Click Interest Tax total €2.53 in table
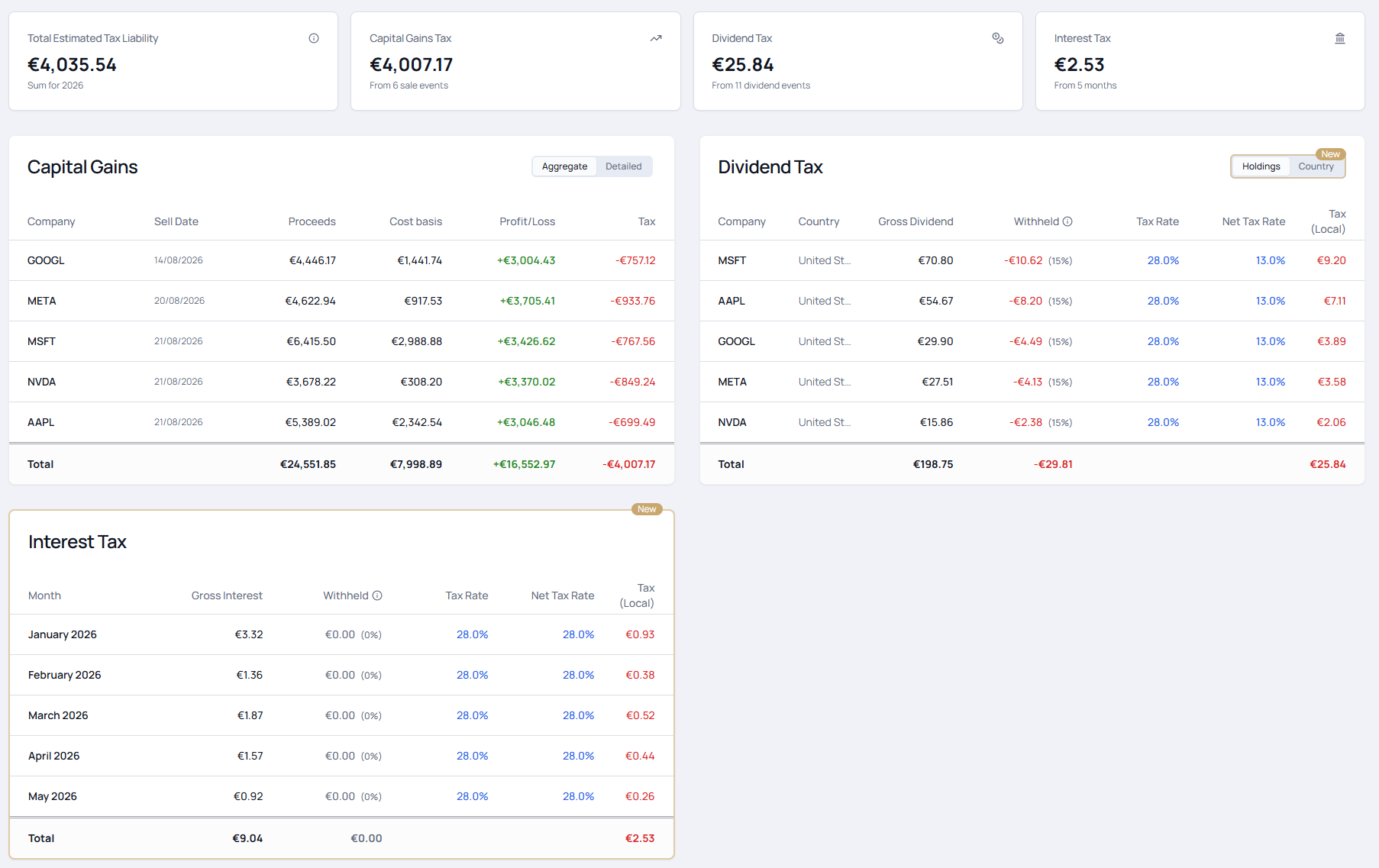Image resolution: width=1379 pixels, height=868 pixels. click(640, 838)
